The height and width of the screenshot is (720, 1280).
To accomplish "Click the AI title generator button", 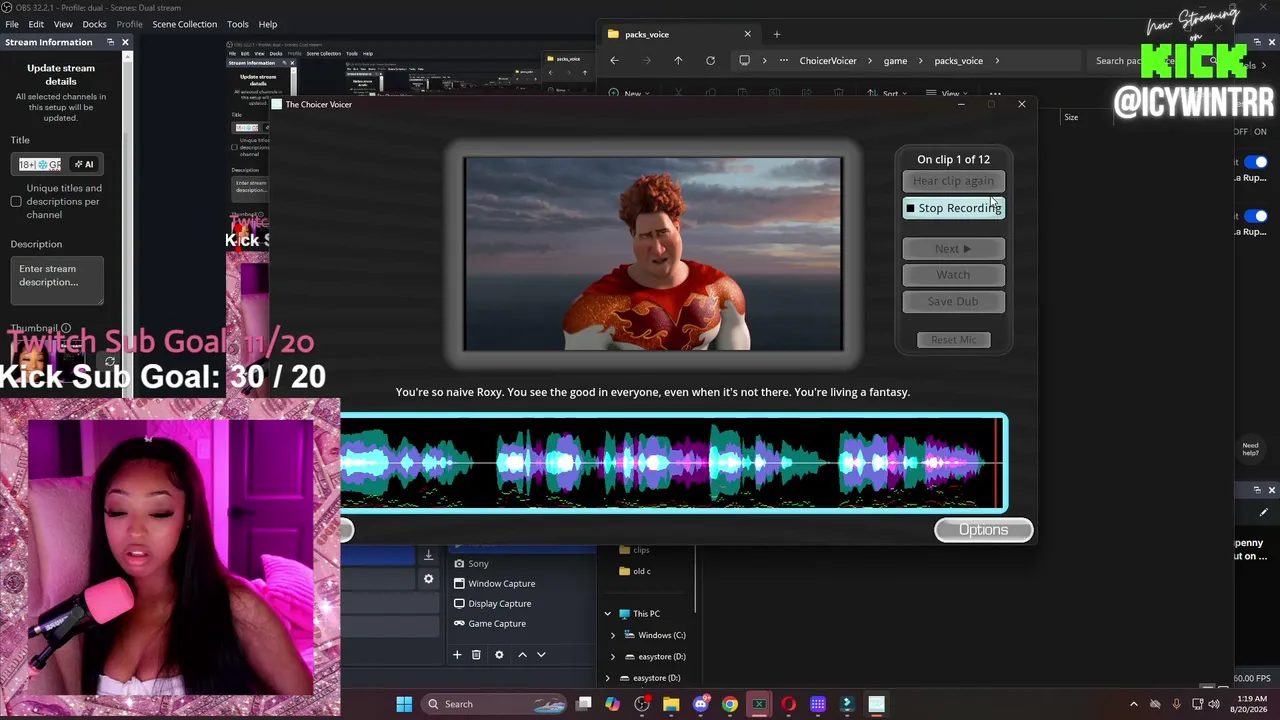I will [x=85, y=164].
